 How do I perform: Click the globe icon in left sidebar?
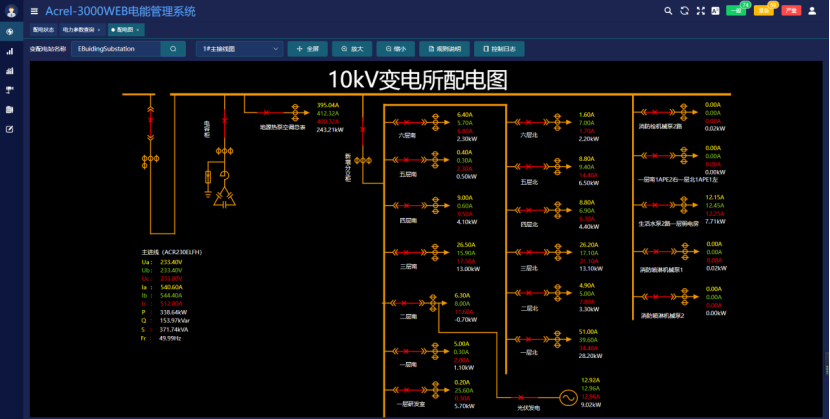9,31
